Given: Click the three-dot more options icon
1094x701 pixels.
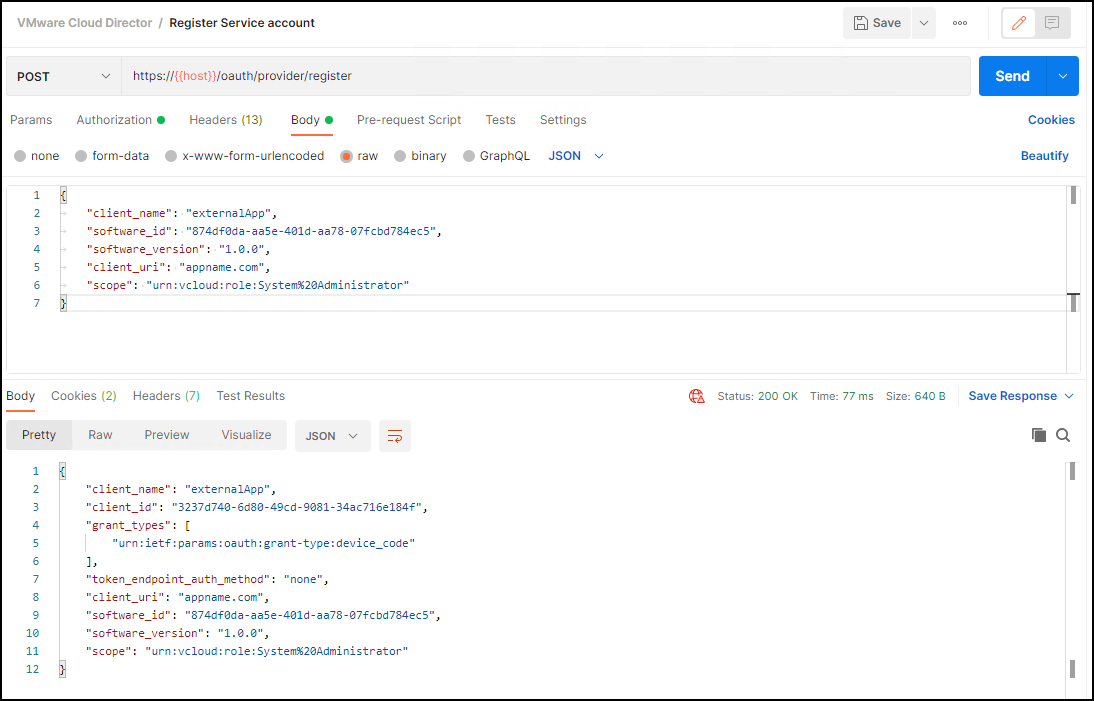Looking at the screenshot, I should pyautogui.click(x=960, y=23).
